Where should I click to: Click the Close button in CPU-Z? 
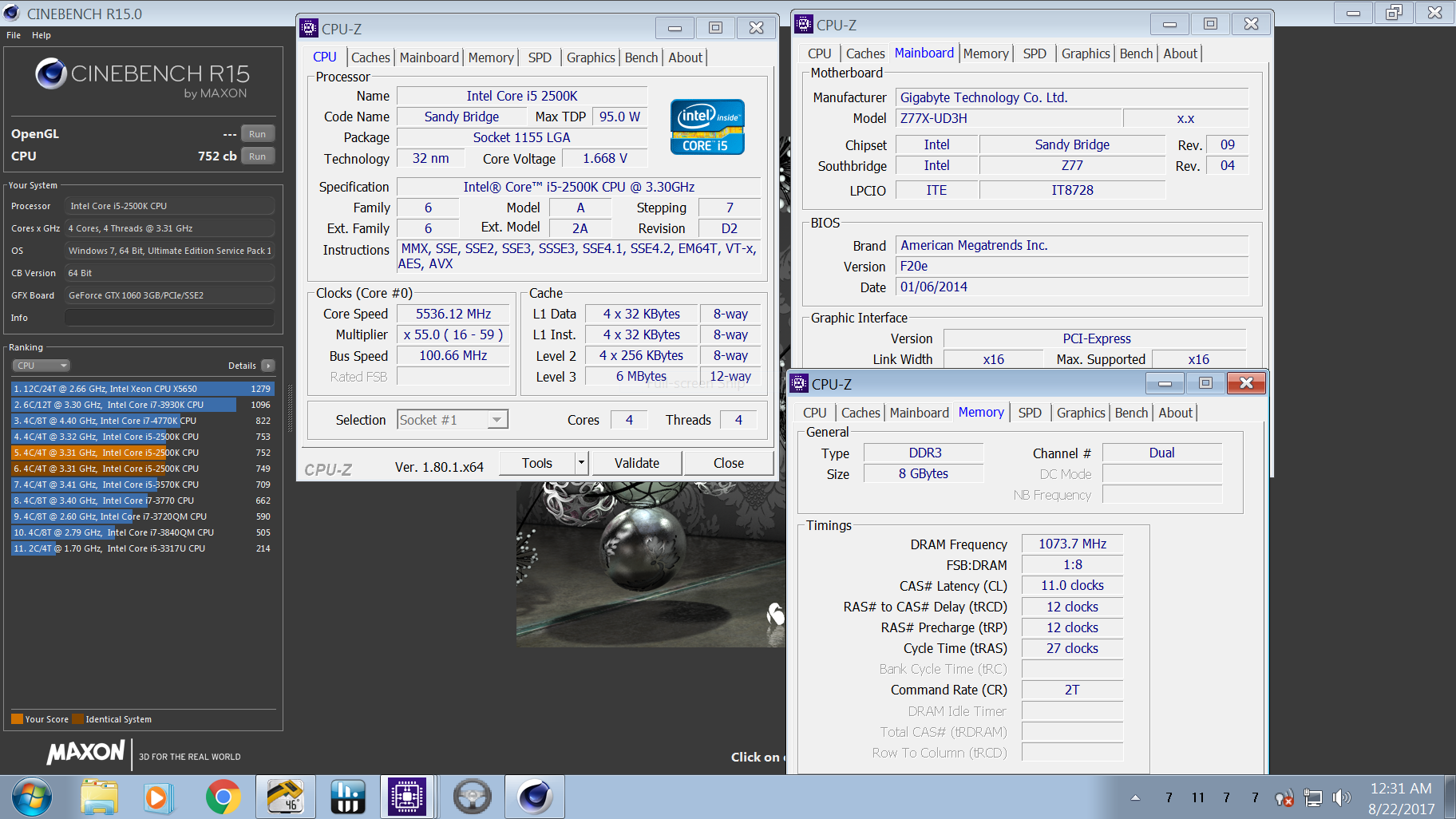[729, 463]
